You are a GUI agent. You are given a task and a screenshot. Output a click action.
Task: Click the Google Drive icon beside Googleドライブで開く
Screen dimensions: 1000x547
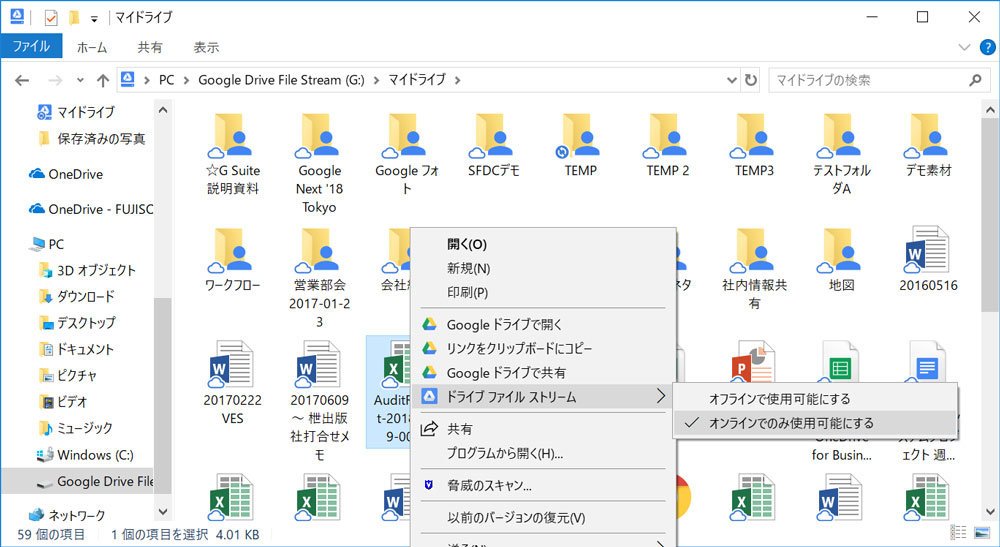tap(430, 325)
